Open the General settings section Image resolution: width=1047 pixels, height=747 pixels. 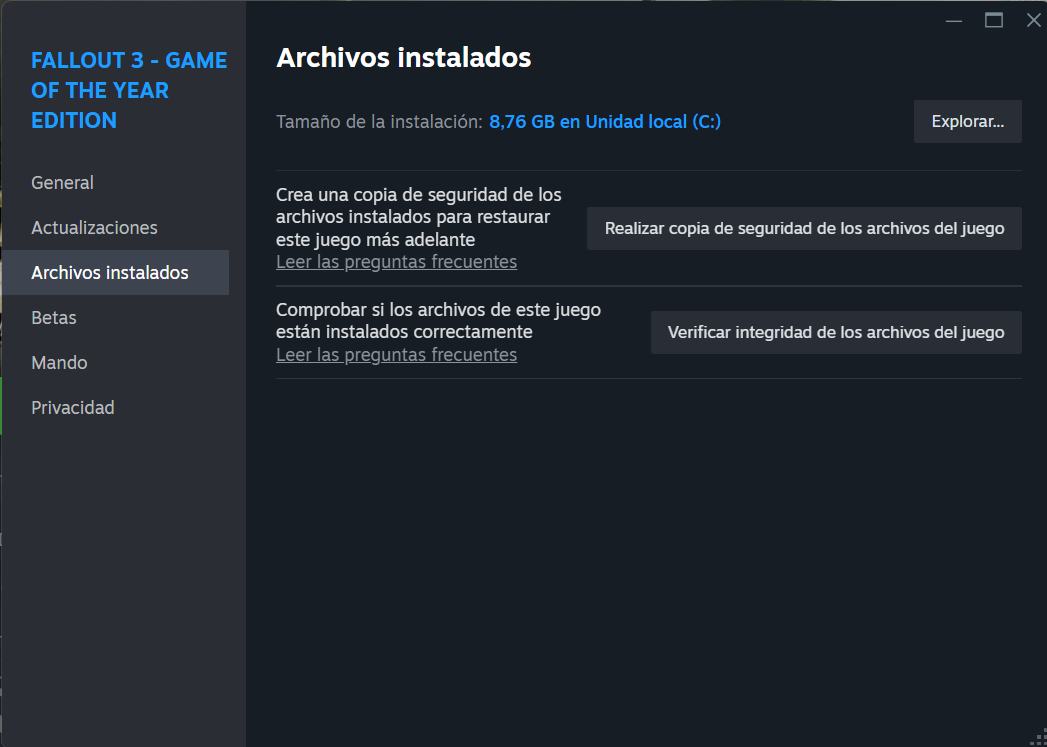click(62, 182)
